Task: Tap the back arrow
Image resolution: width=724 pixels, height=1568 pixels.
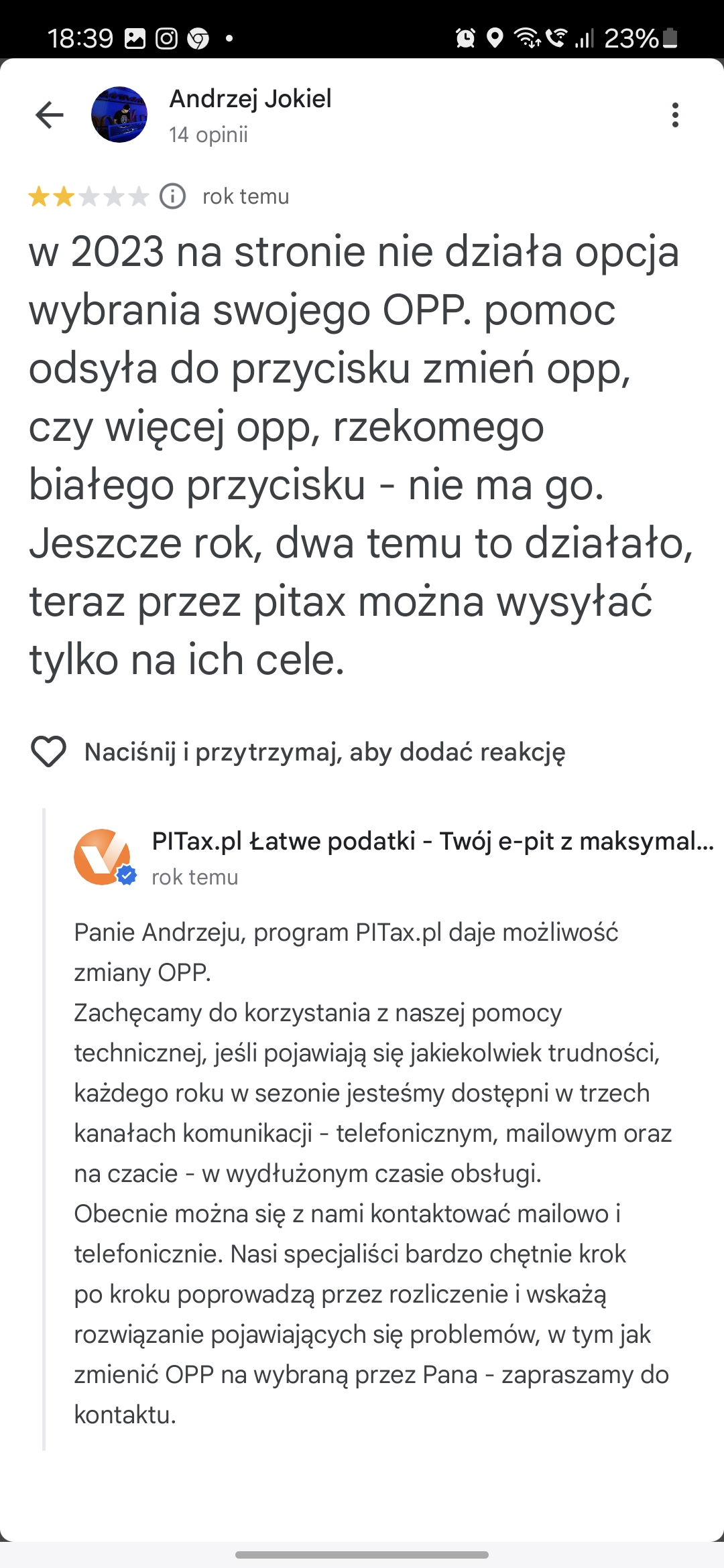Action: (x=50, y=115)
